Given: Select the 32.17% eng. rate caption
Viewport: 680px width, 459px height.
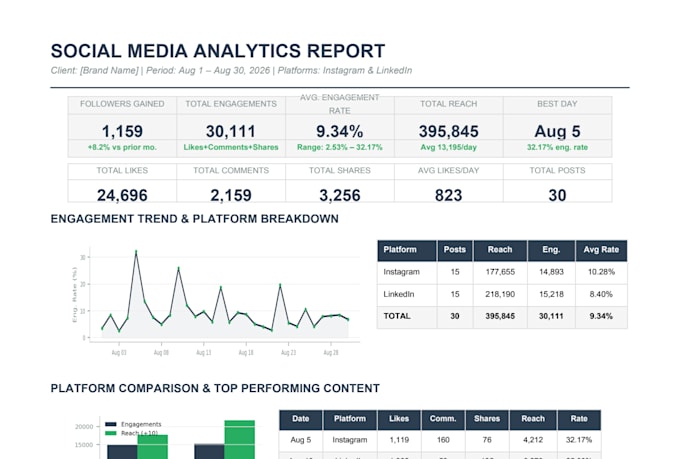Looking at the screenshot, I should (x=557, y=147).
